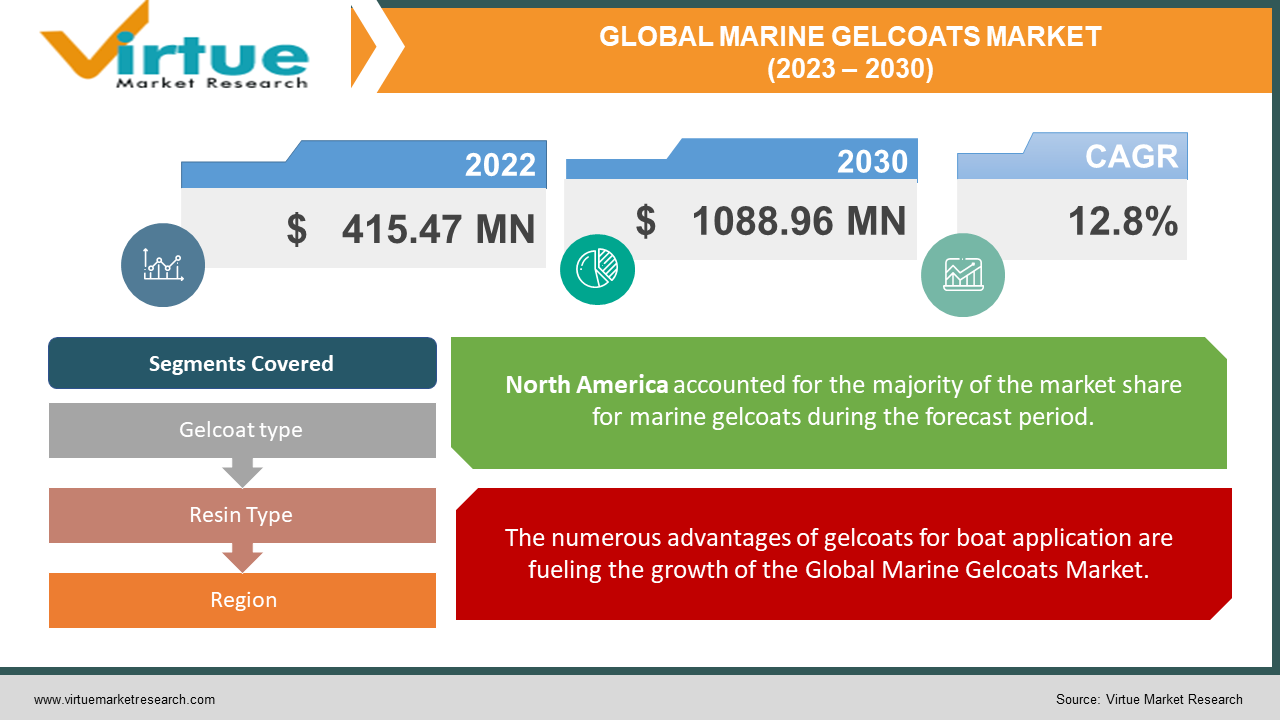Click the red gelcoats advantages statement box
The width and height of the screenshot is (1280, 720).
844,554
